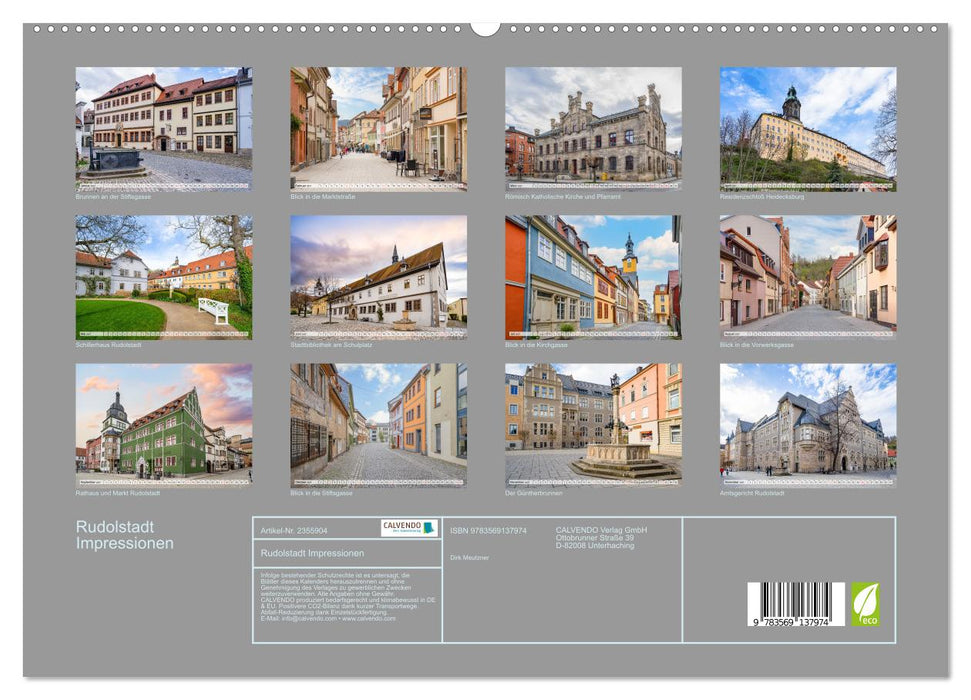Click the boxed 'Rudolstadt Impressionen' title field
Screen dimensions: 971x700
tap(347, 553)
